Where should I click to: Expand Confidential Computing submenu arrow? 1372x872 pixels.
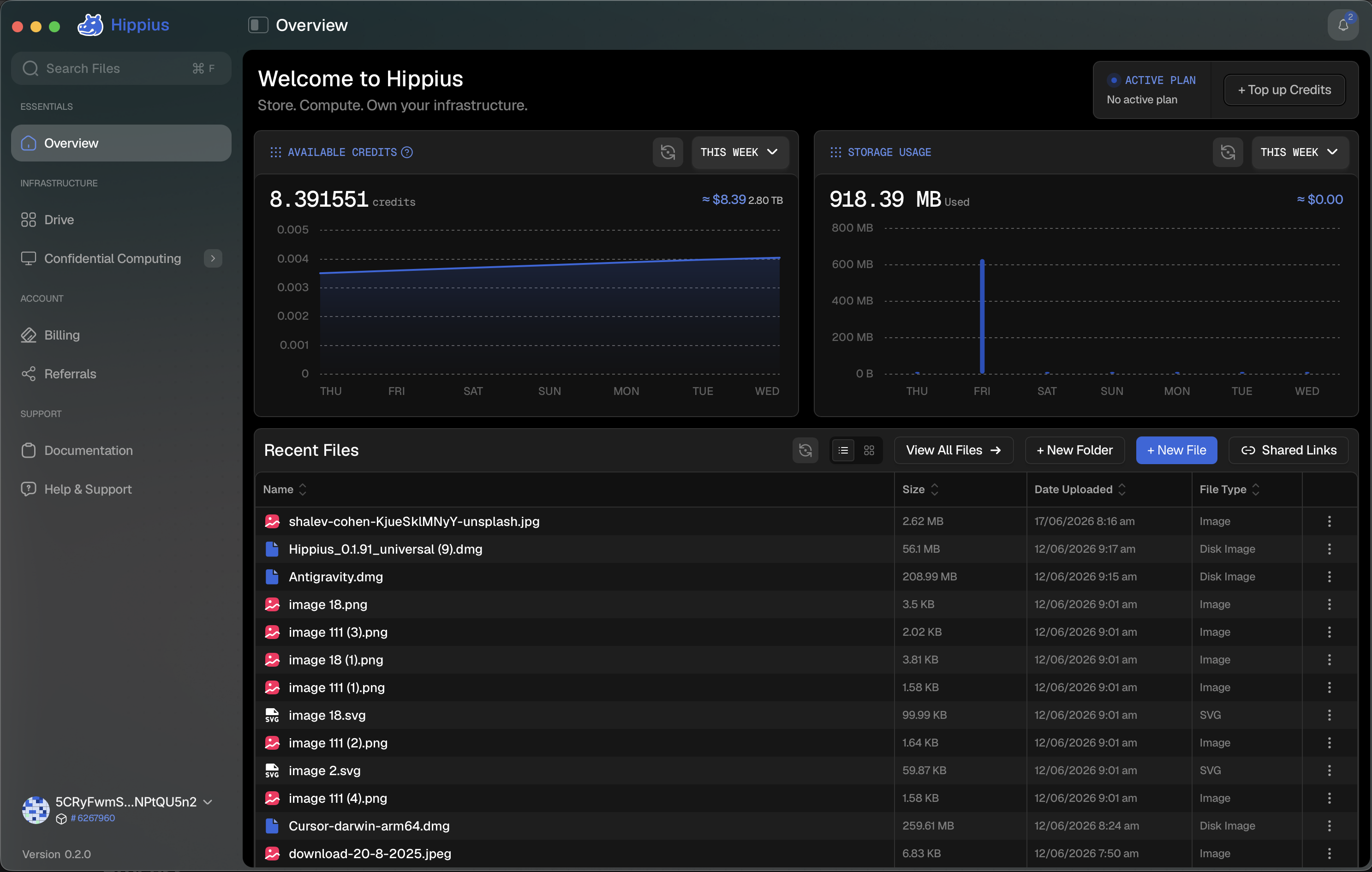213,258
